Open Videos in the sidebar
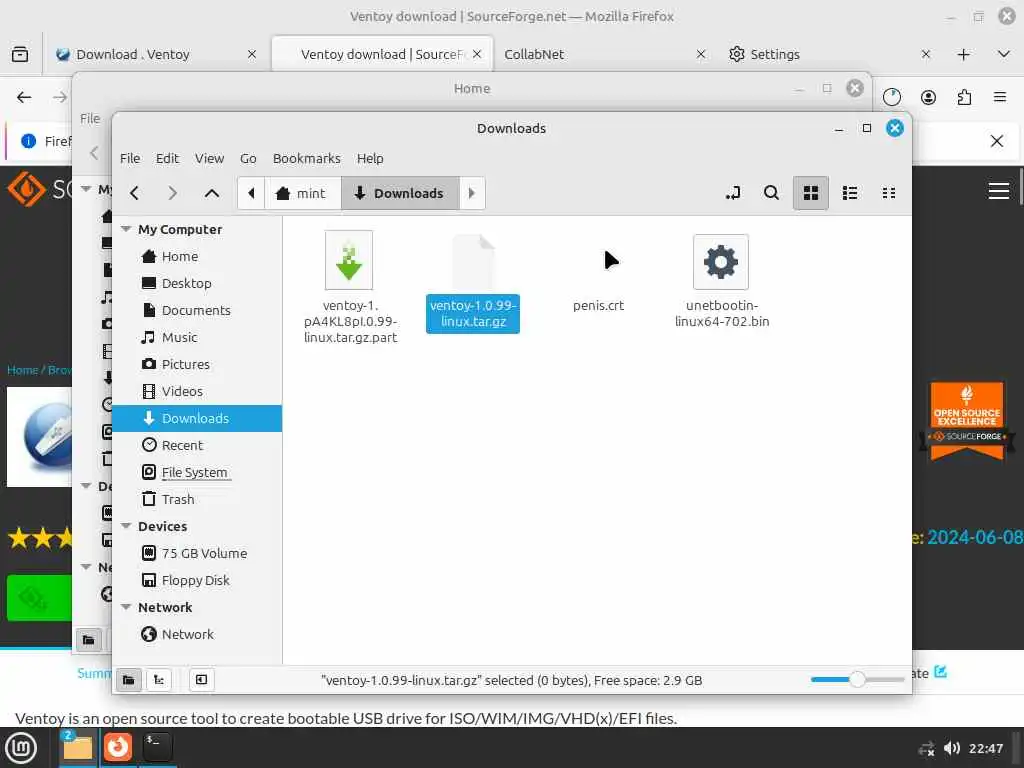The width and height of the screenshot is (1024, 768). 197,391
